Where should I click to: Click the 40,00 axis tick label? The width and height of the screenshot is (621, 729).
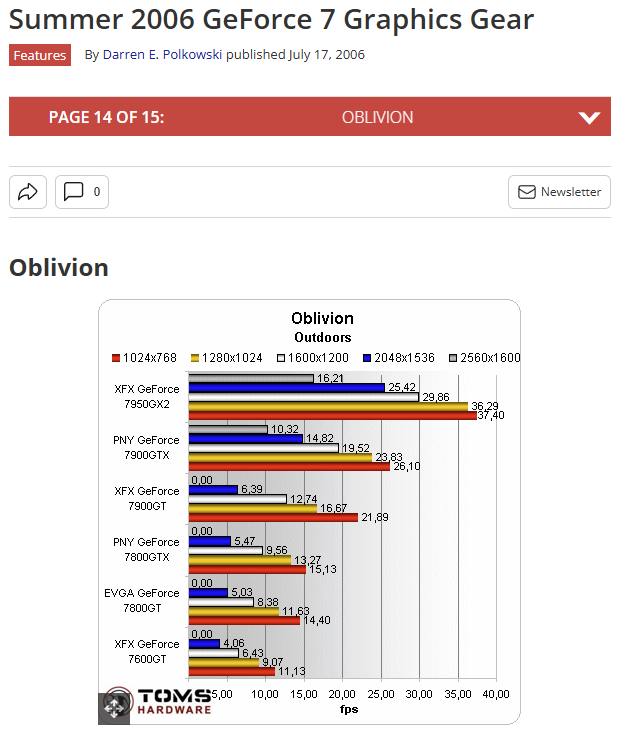pos(496,694)
